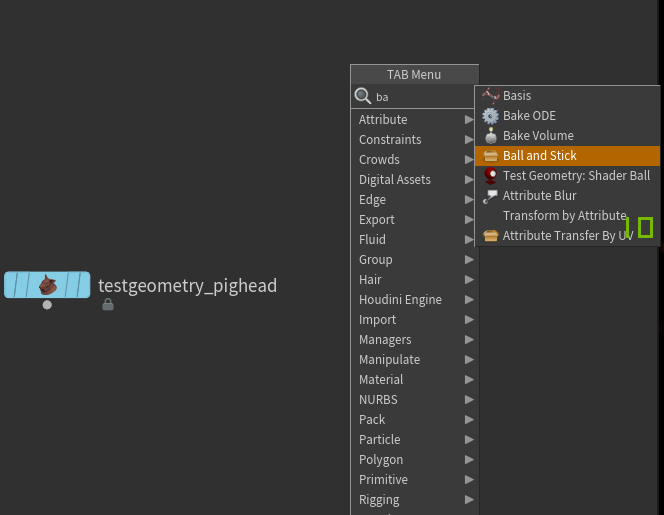Click the Attribute Blur icon
Screen dimensions: 664x515
point(490,196)
